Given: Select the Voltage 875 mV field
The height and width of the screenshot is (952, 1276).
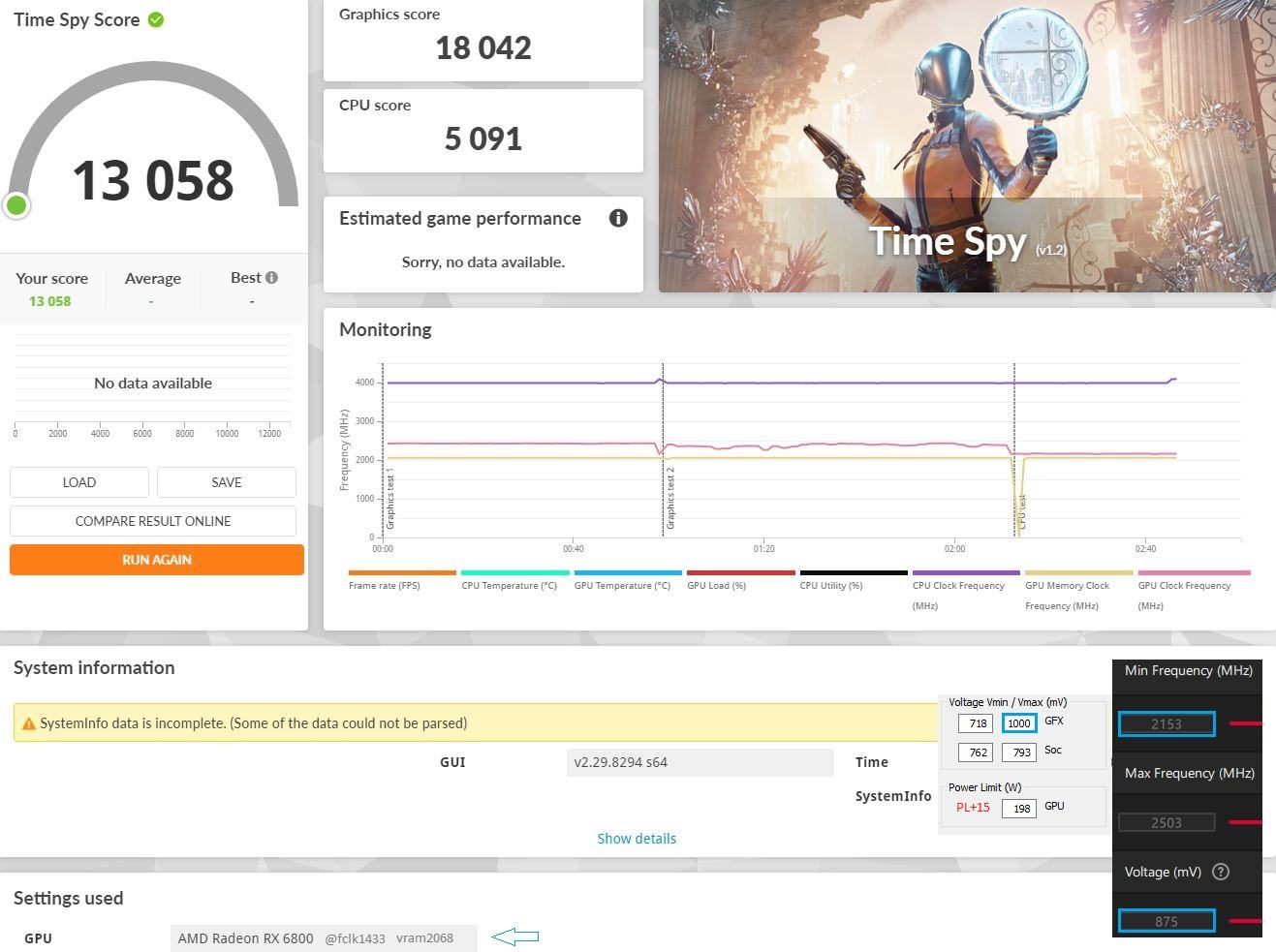Looking at the screenshot, I should pos(1167,921).
